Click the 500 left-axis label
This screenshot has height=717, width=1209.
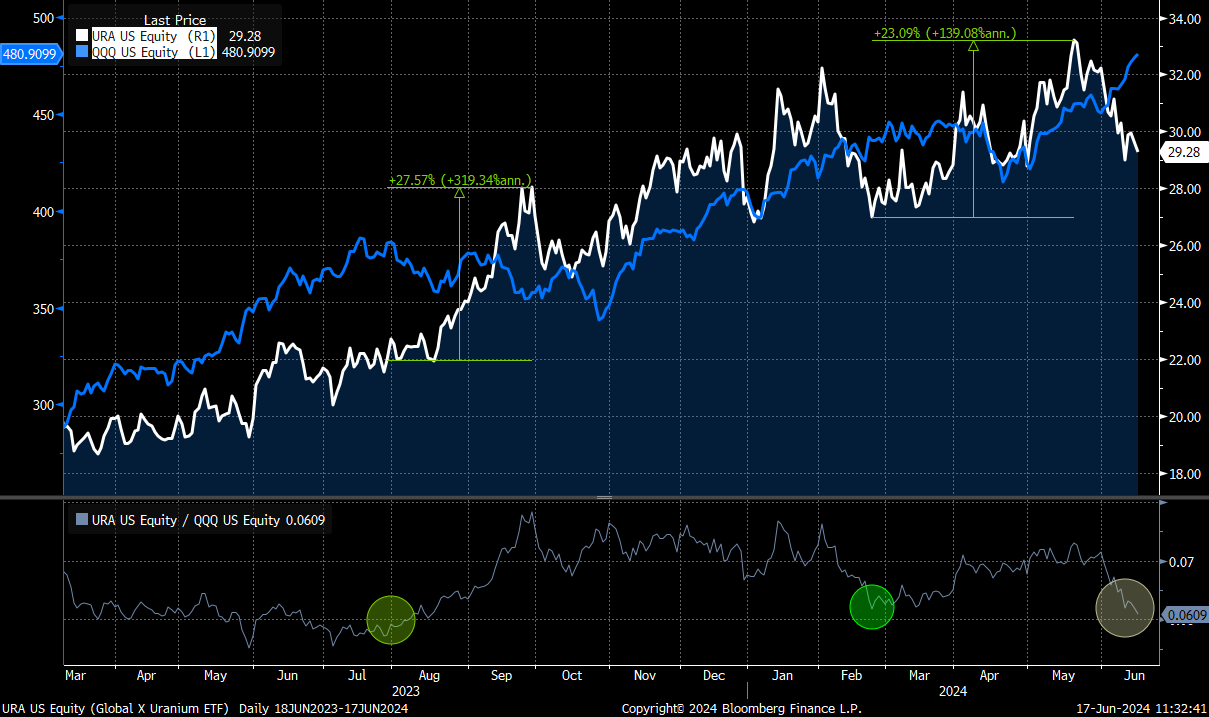pyautogui.click(x=43, y=18)
